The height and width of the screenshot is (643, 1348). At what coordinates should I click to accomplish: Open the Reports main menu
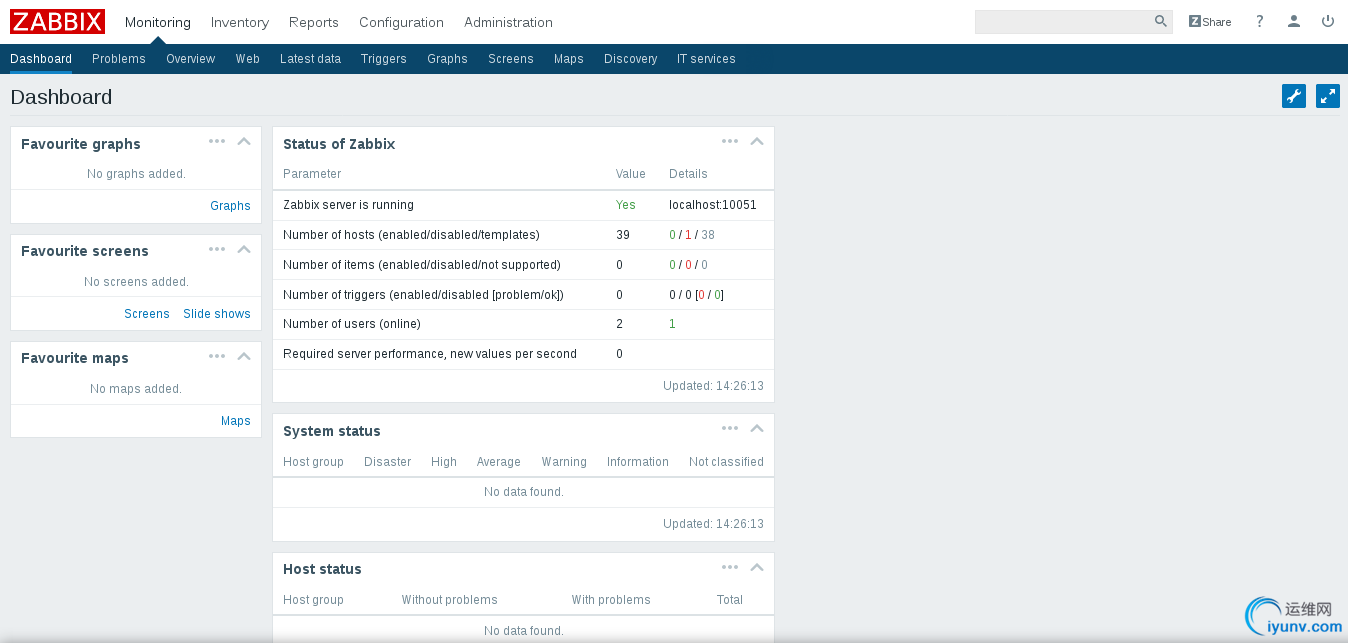tap(314, 22)
